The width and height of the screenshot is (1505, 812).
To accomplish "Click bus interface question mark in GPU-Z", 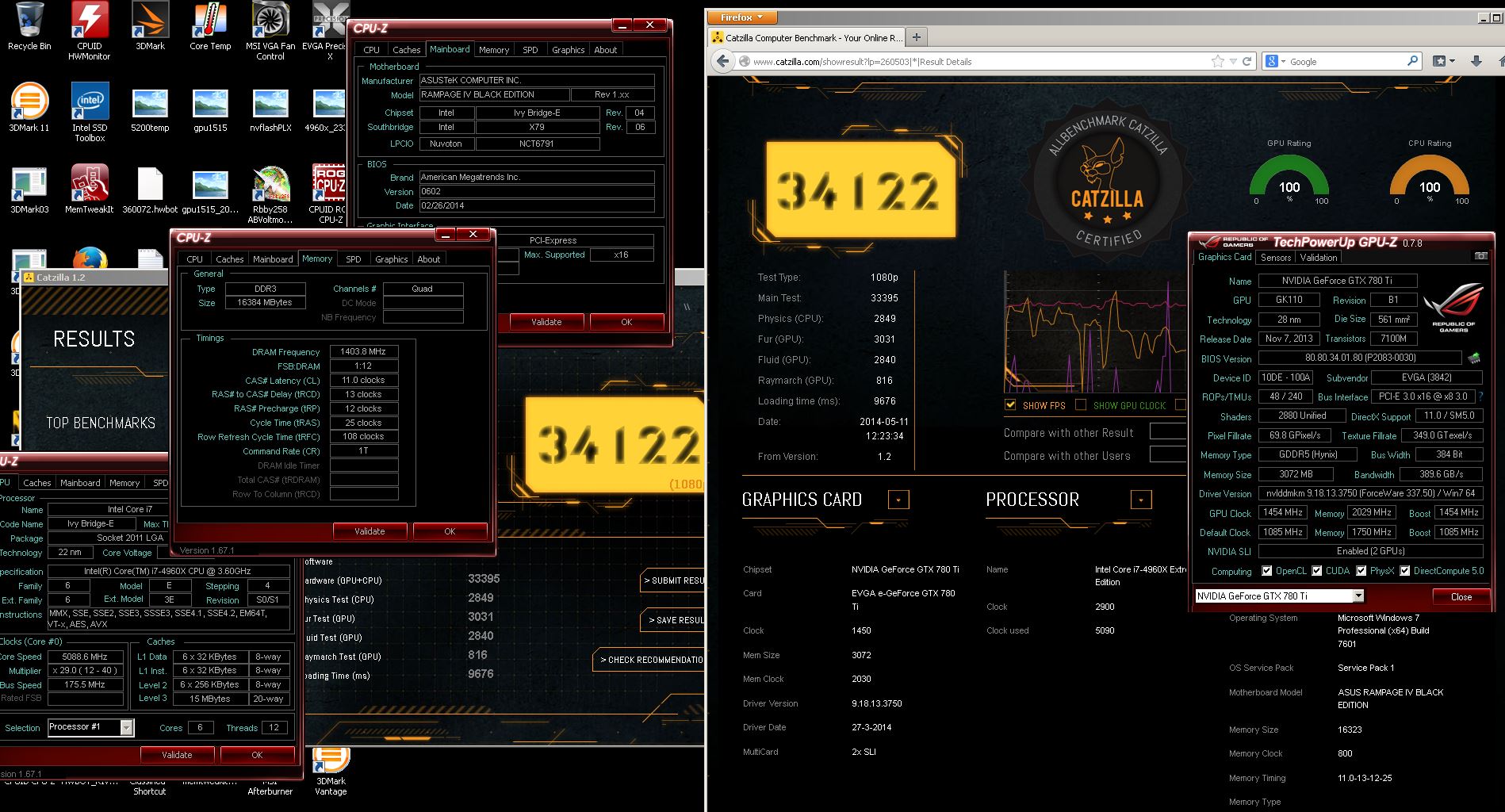I will (x=1480, y=396).
